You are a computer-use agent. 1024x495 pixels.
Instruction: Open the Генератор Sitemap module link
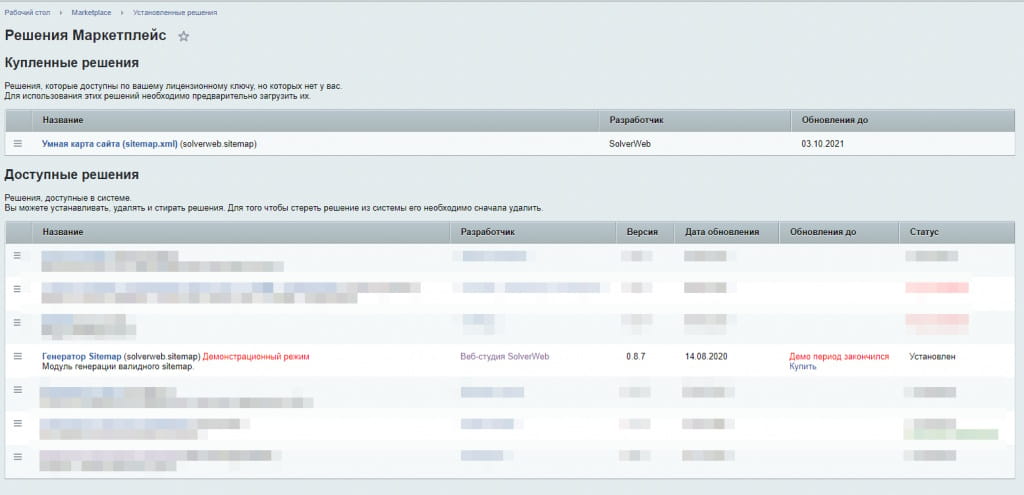tap(81, 356)
